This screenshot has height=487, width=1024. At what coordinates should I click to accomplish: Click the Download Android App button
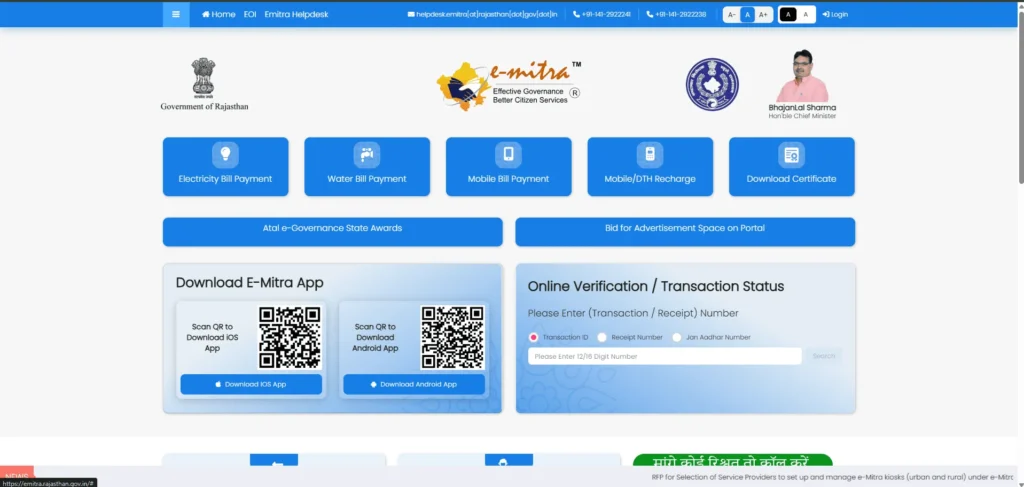click(x=414, y=385)
